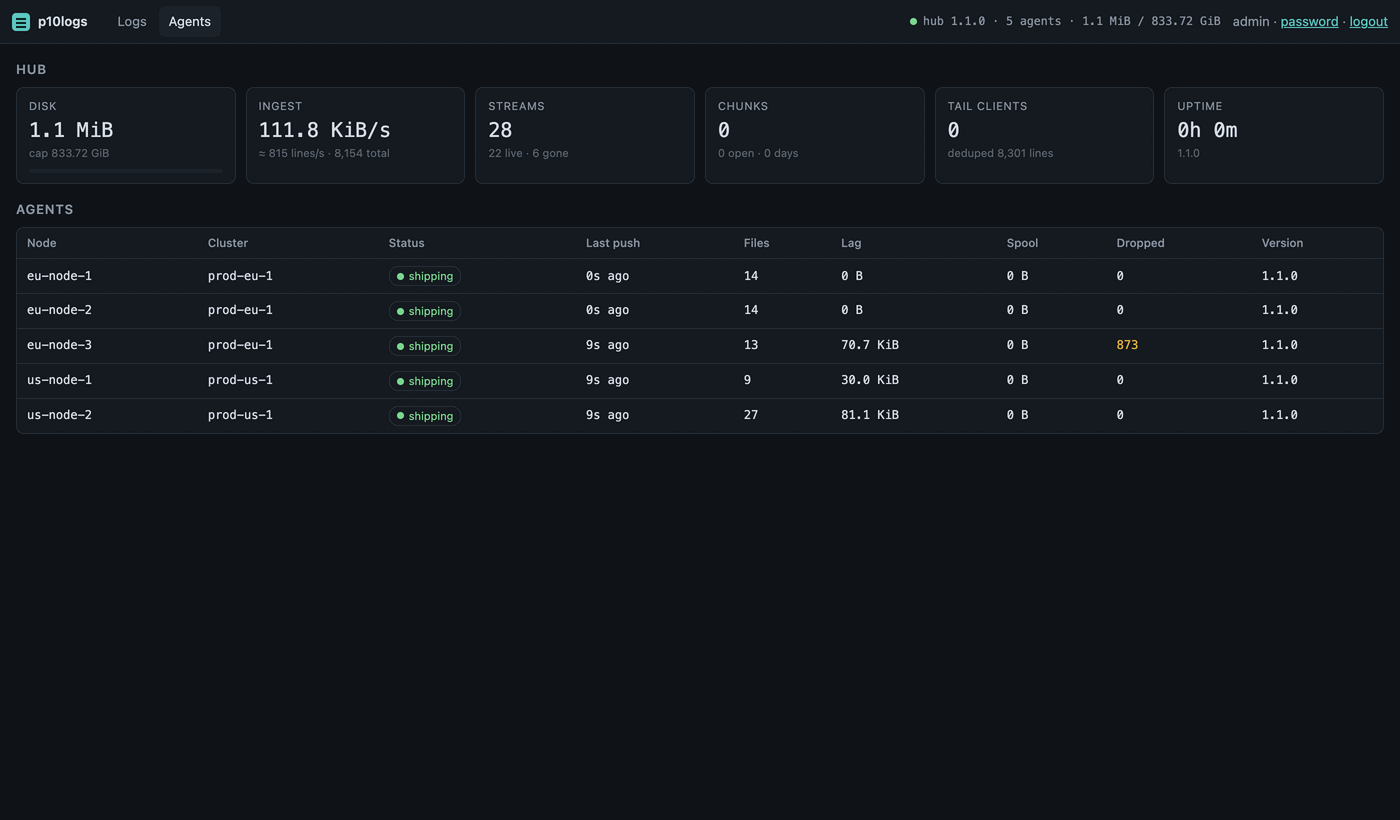Click the p10logs logo icon
The height and width of the screenshot is (820, 1400).
coord(21,22)
